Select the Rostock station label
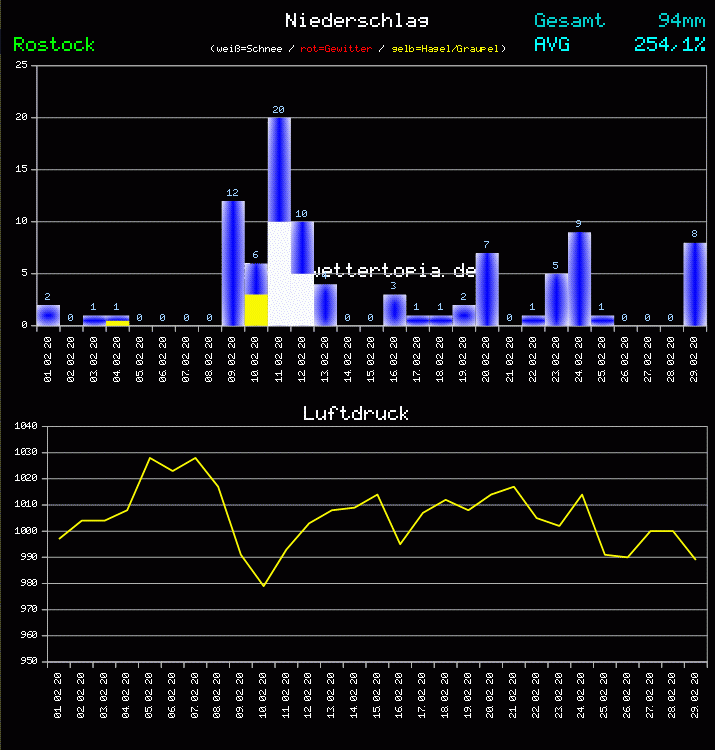The image size is (715, 750). [54, 44]
